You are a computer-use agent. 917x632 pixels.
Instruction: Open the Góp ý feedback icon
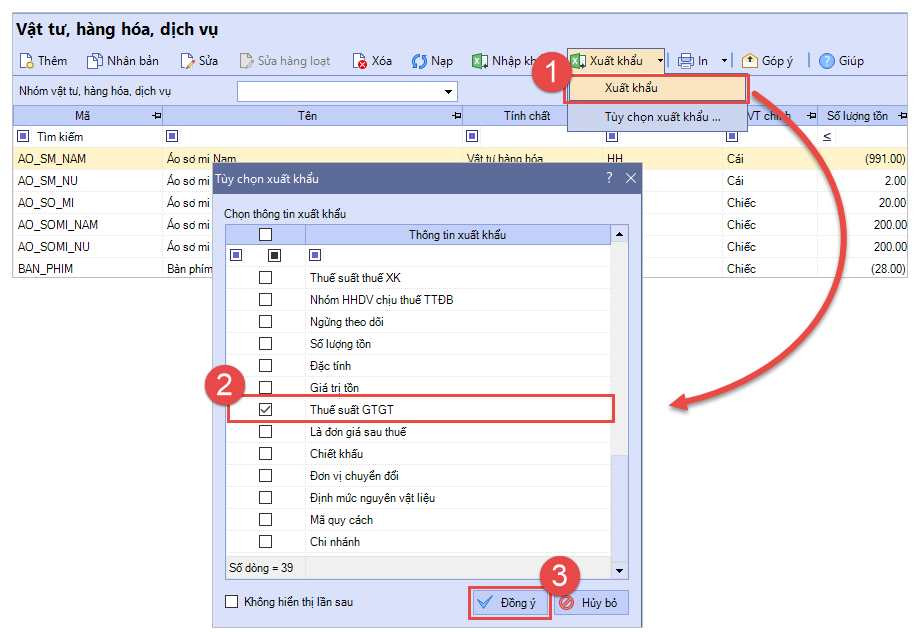[x=749, y=61]
